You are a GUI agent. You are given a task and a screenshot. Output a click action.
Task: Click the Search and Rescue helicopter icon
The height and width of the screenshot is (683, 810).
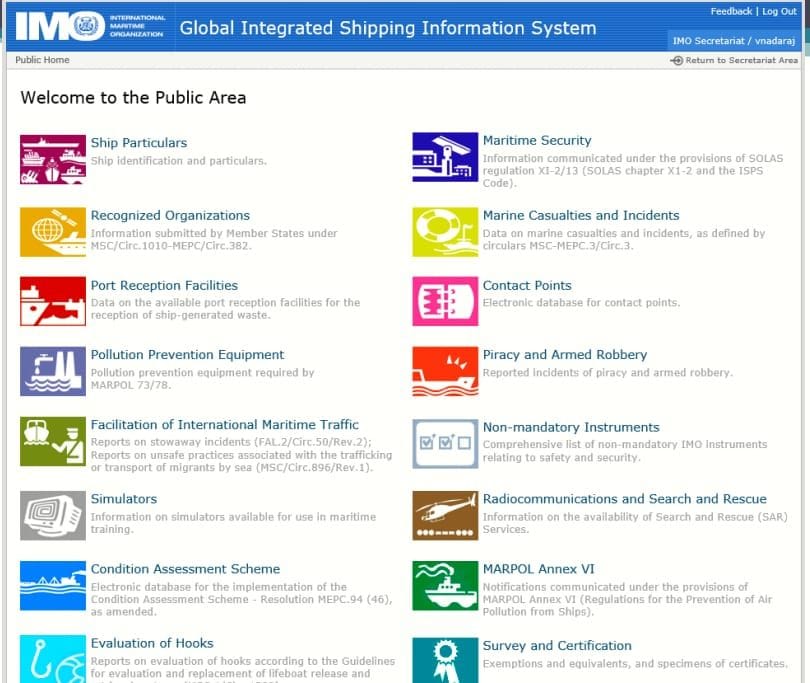click(445, 515)
